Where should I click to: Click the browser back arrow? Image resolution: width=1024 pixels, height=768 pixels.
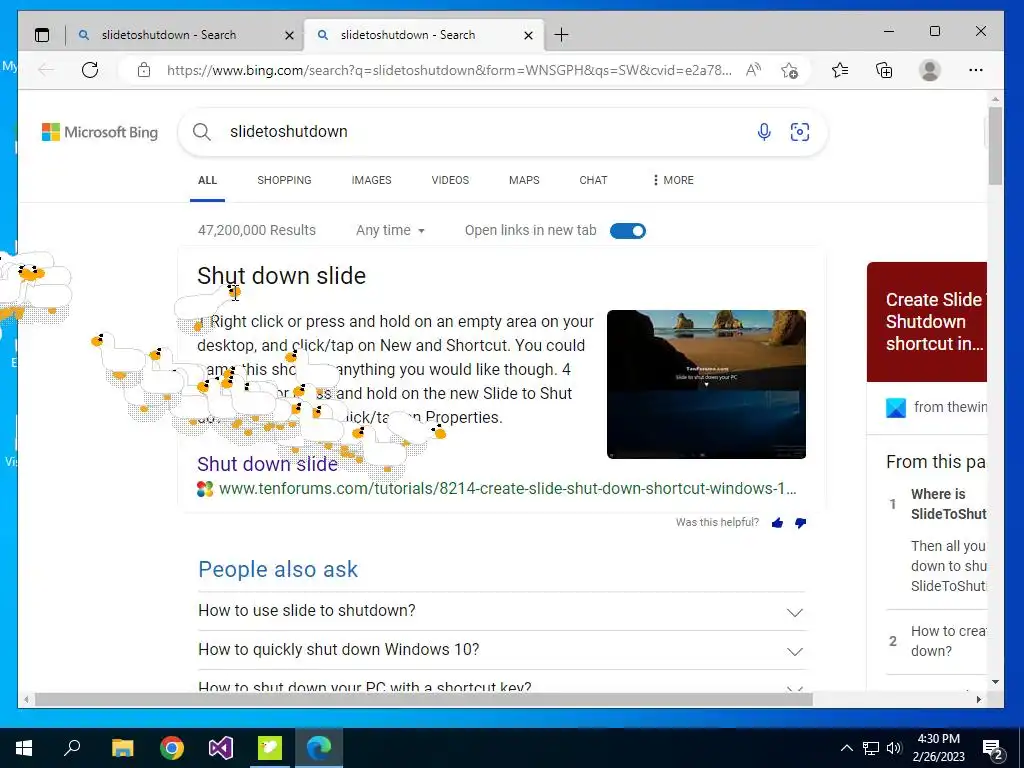[x=46, y=70]
